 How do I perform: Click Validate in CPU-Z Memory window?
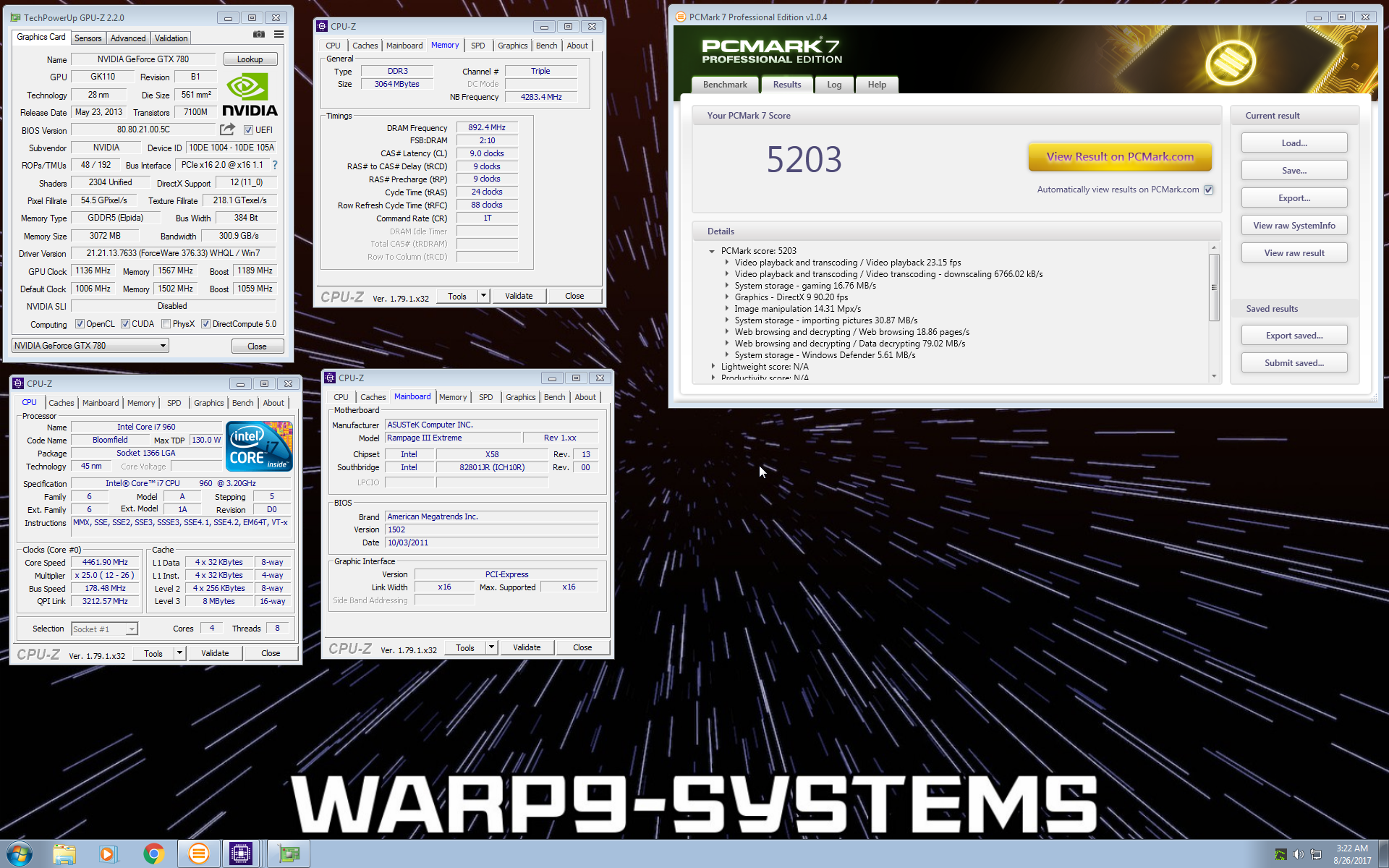(x=519, y=296)
